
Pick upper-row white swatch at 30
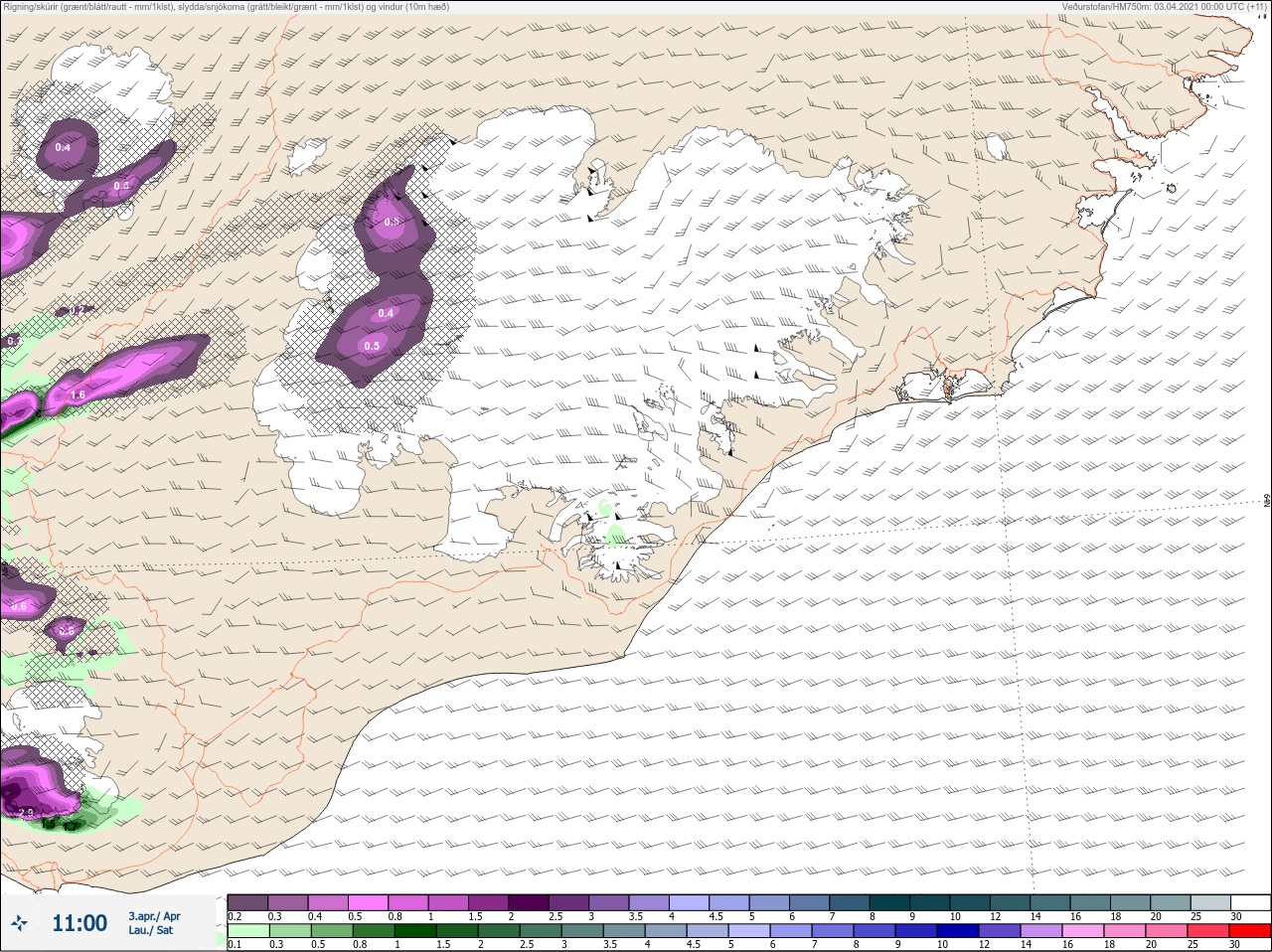pyautogui.click(x=1250, y=902)
